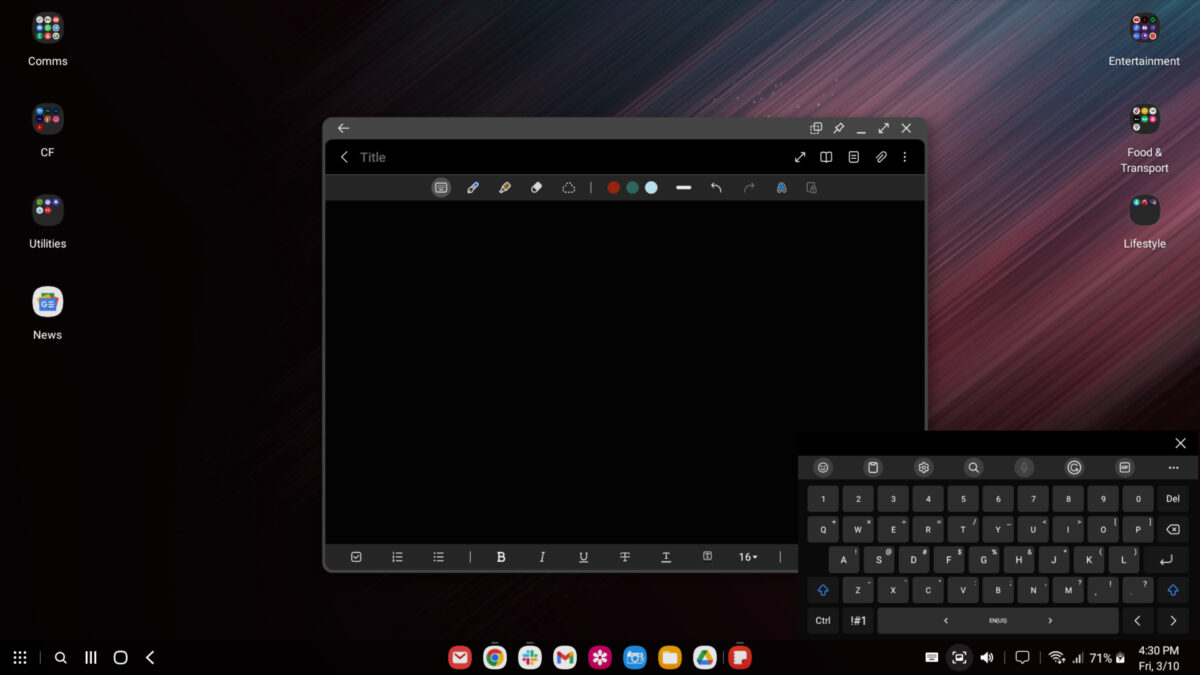Open the note attachment options
This screenshot has width=1200, height=675.
pos(881,157)
